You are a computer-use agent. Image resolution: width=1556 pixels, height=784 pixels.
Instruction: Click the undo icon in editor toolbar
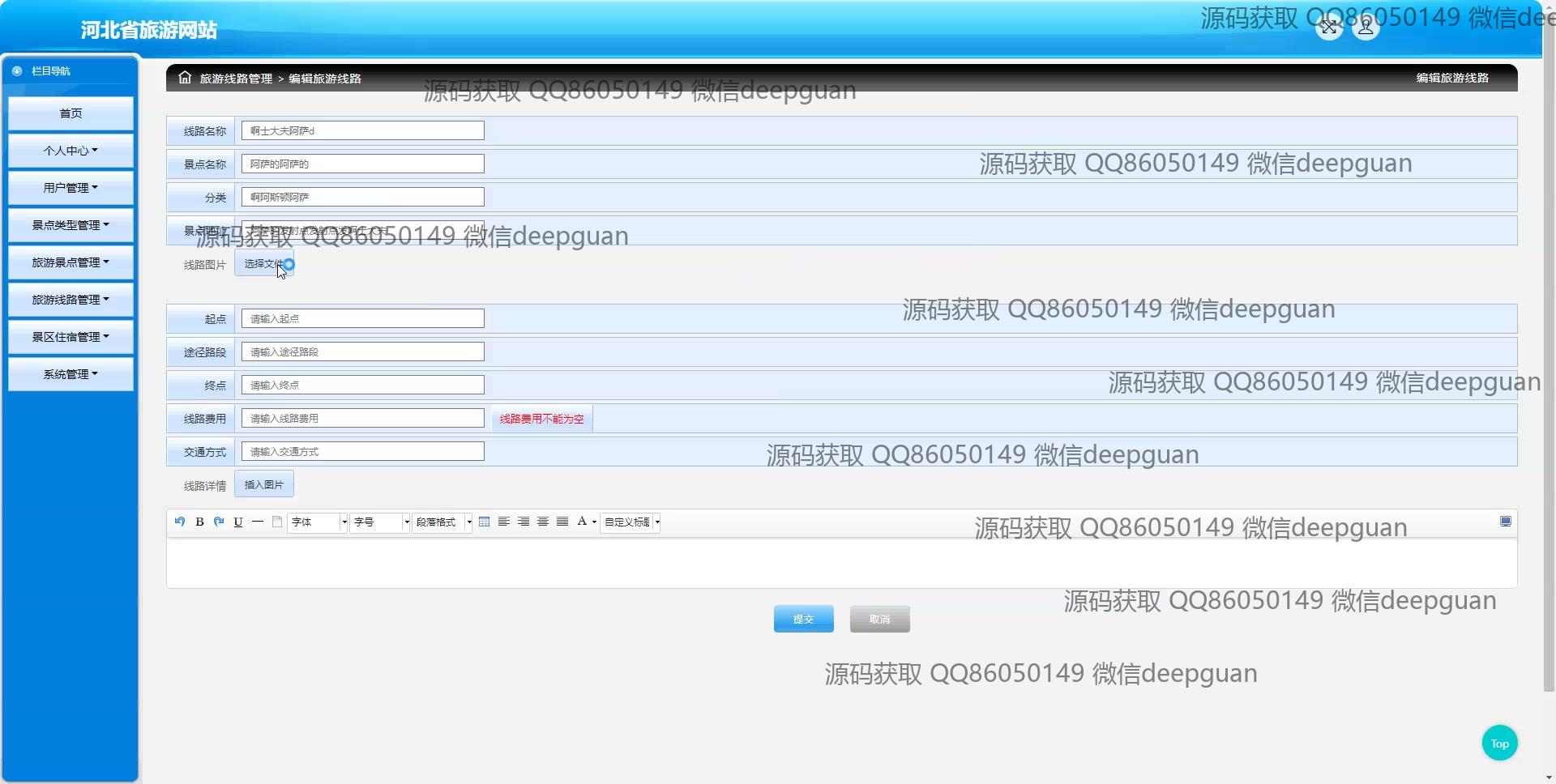179,522
